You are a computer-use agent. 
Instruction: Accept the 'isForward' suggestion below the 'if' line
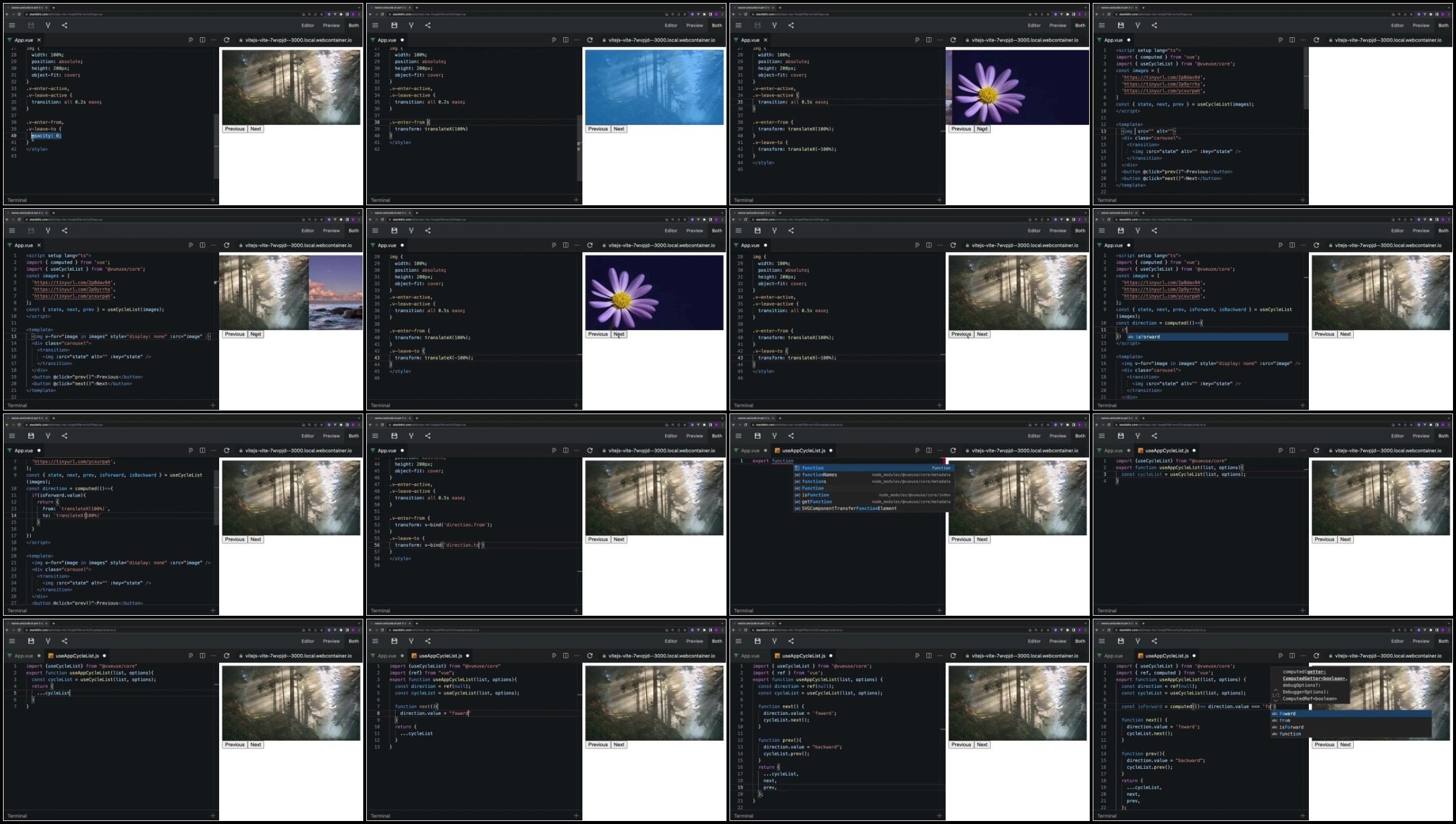[x=1207, y=337]
